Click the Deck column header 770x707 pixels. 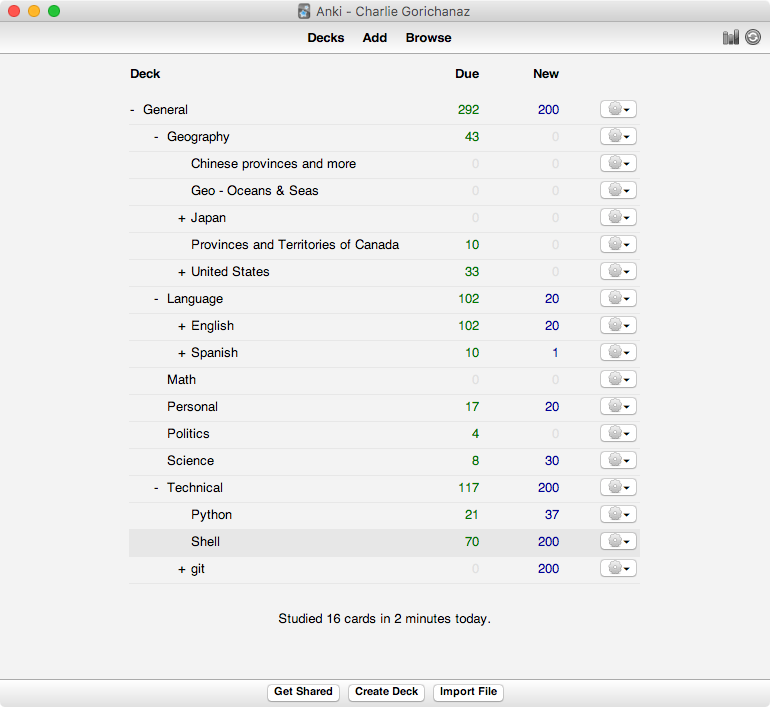pyautogui.click(x=145, y=74)
